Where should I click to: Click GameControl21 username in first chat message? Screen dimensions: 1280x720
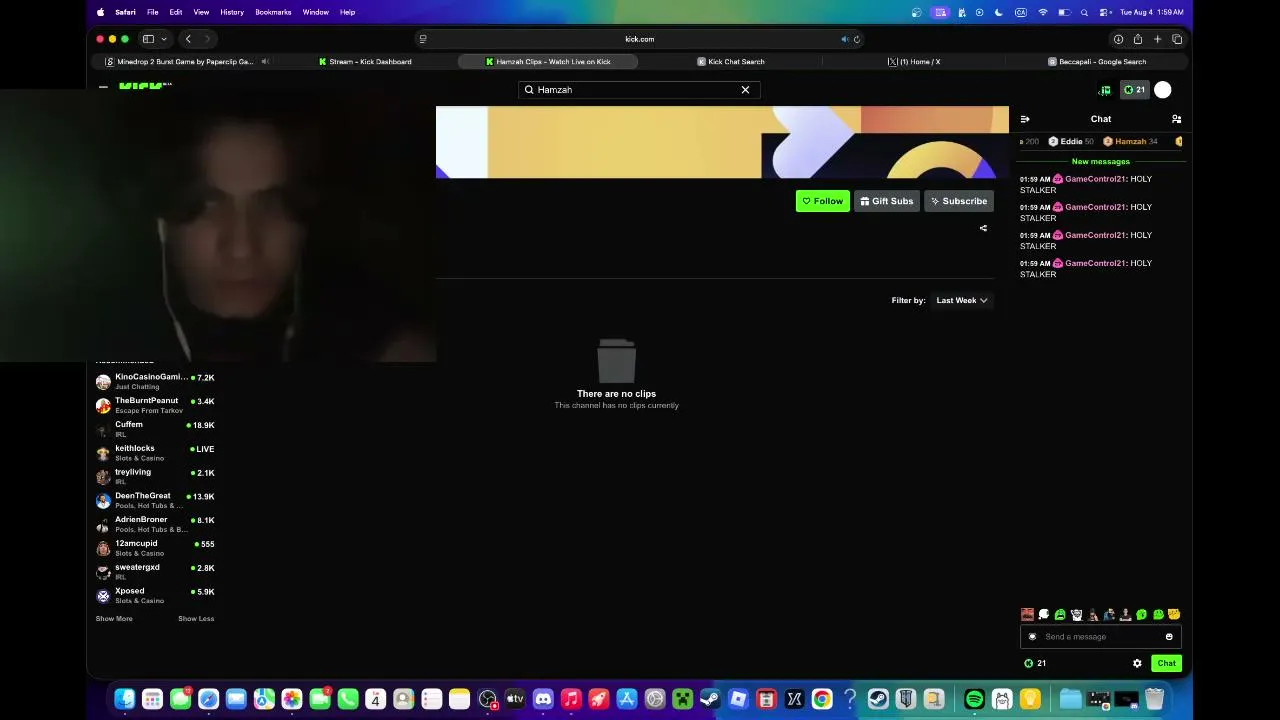tap(1095, 179)
